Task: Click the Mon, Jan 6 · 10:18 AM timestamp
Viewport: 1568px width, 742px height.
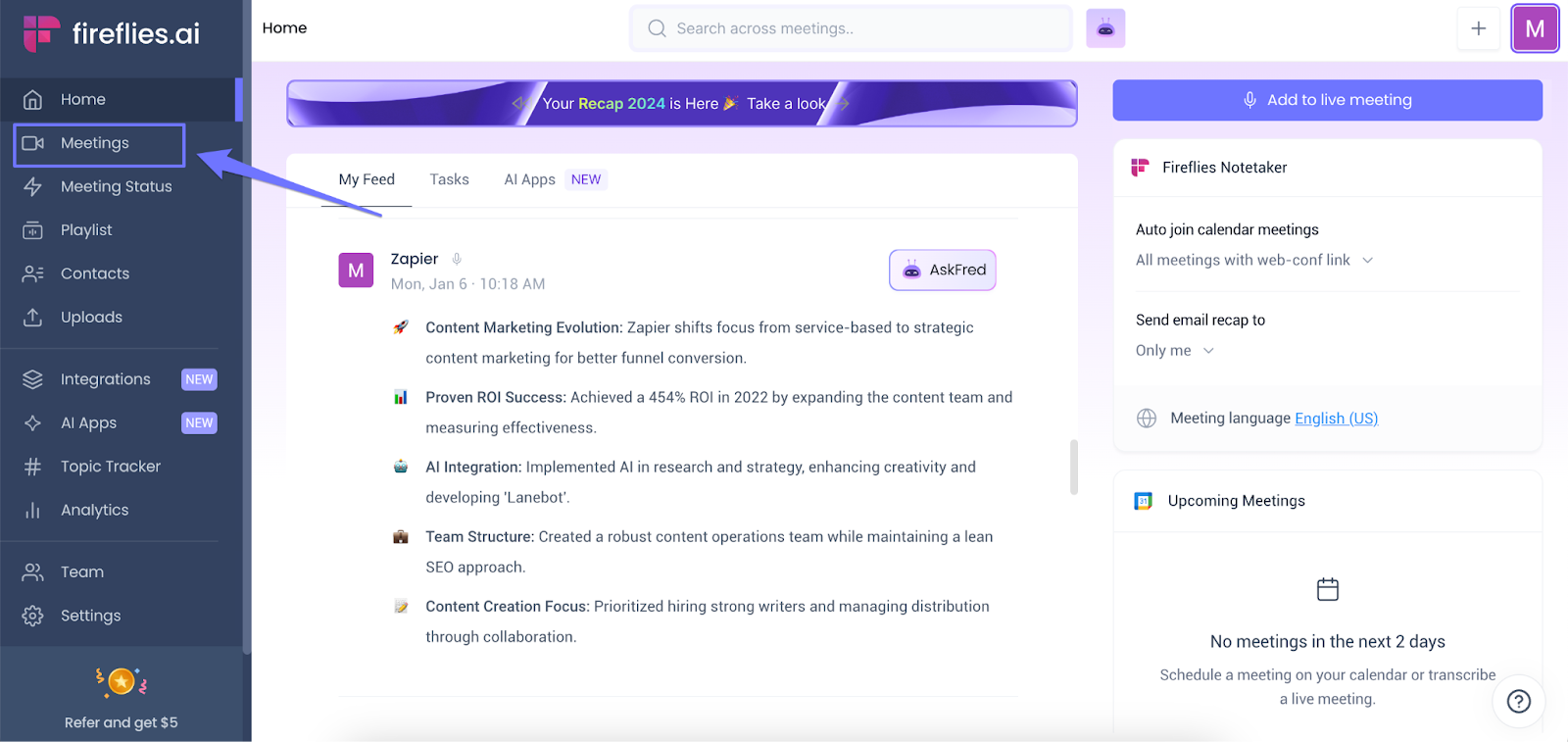Action: pos(467,284)
